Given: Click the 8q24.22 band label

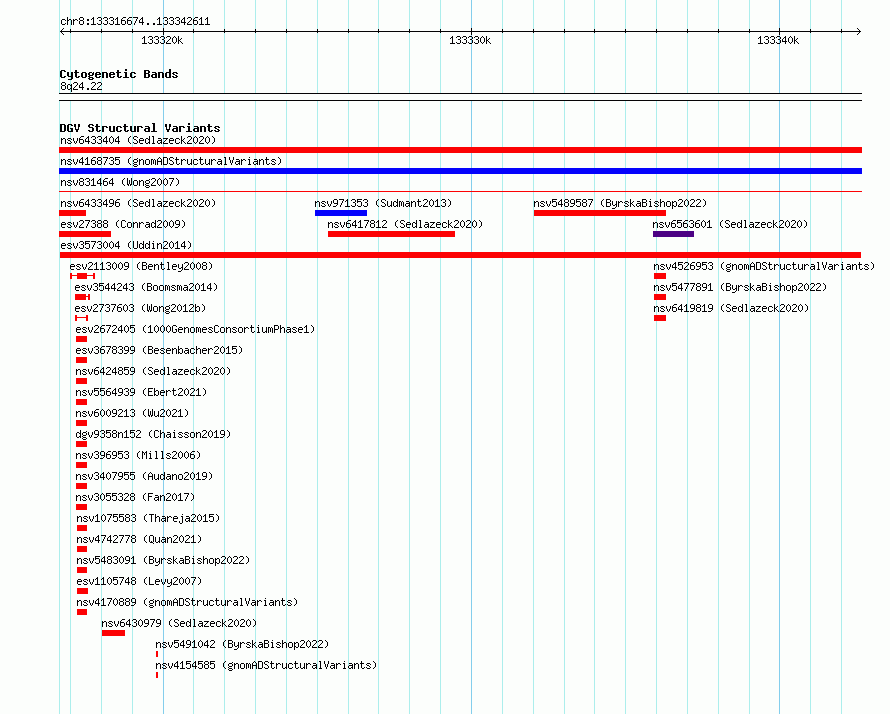Looking at the screenshot, I should (x=81, y=86).
